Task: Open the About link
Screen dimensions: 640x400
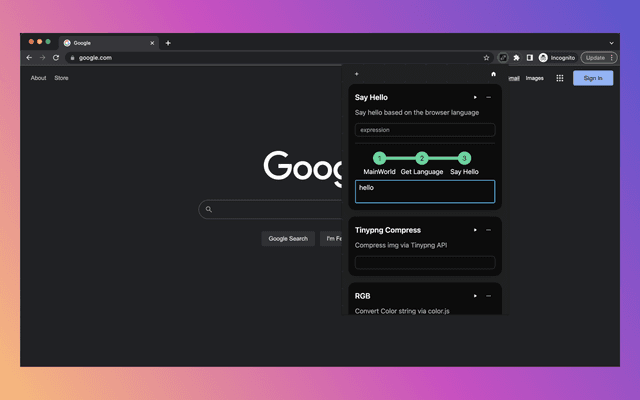Action: (x=38, y=78)
